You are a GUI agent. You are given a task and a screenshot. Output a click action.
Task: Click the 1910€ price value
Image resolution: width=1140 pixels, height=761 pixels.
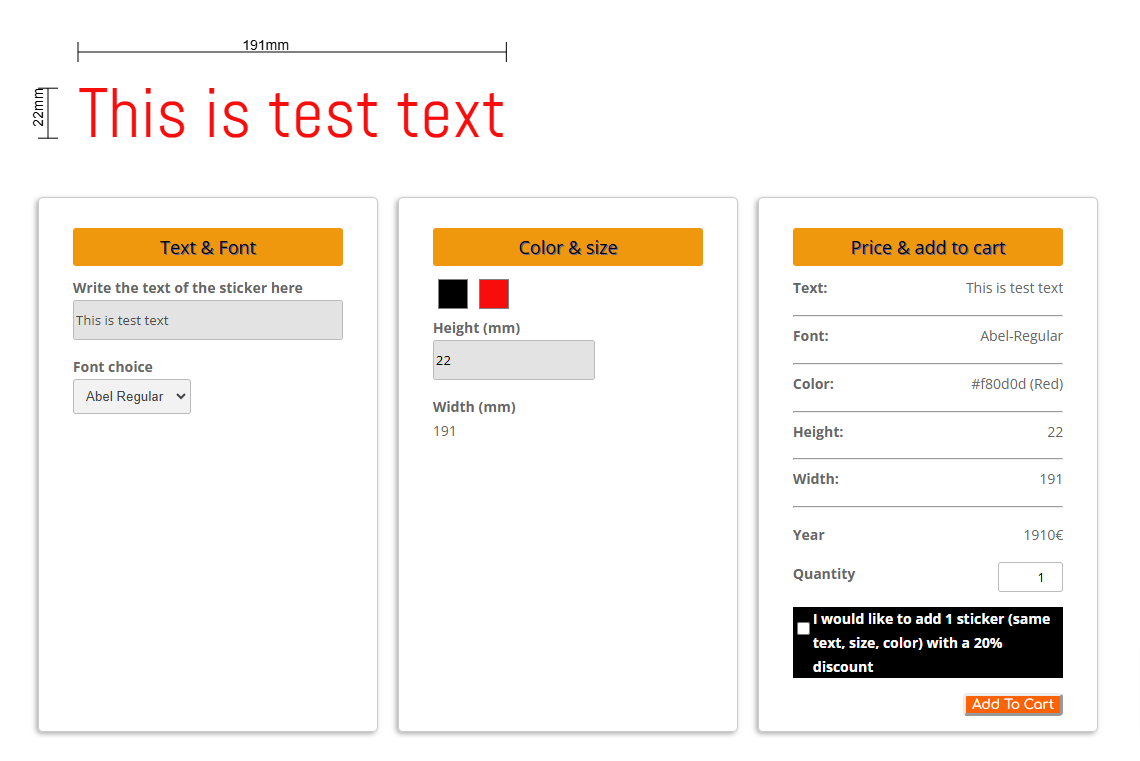tap(1042, 535)
